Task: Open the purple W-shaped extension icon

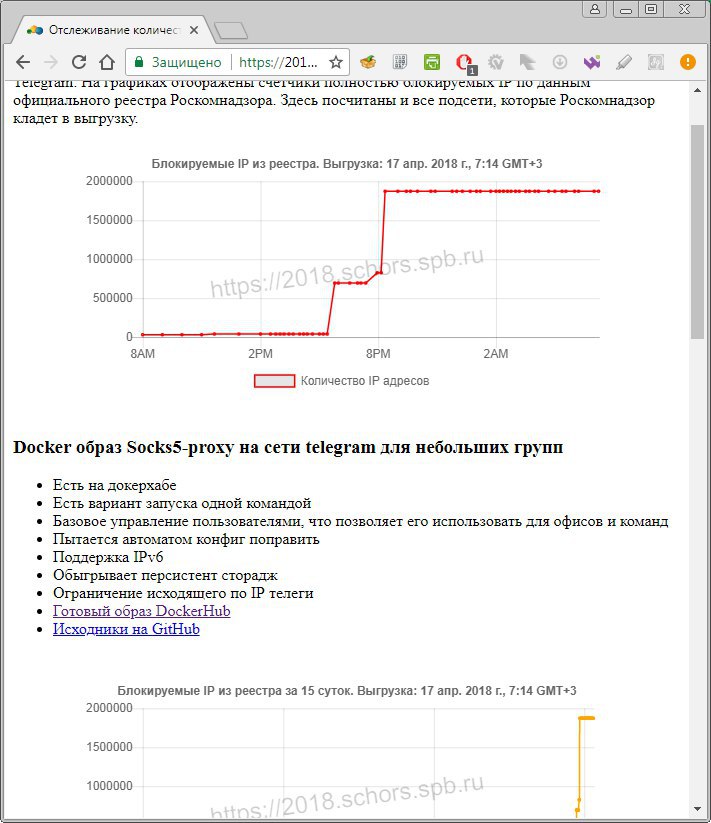Action: pyautogui.click(x=592, y=62)
